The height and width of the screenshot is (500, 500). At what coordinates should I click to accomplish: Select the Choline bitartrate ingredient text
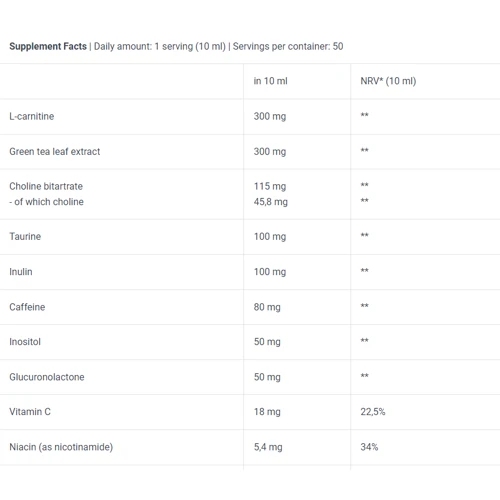click(46, 186)
